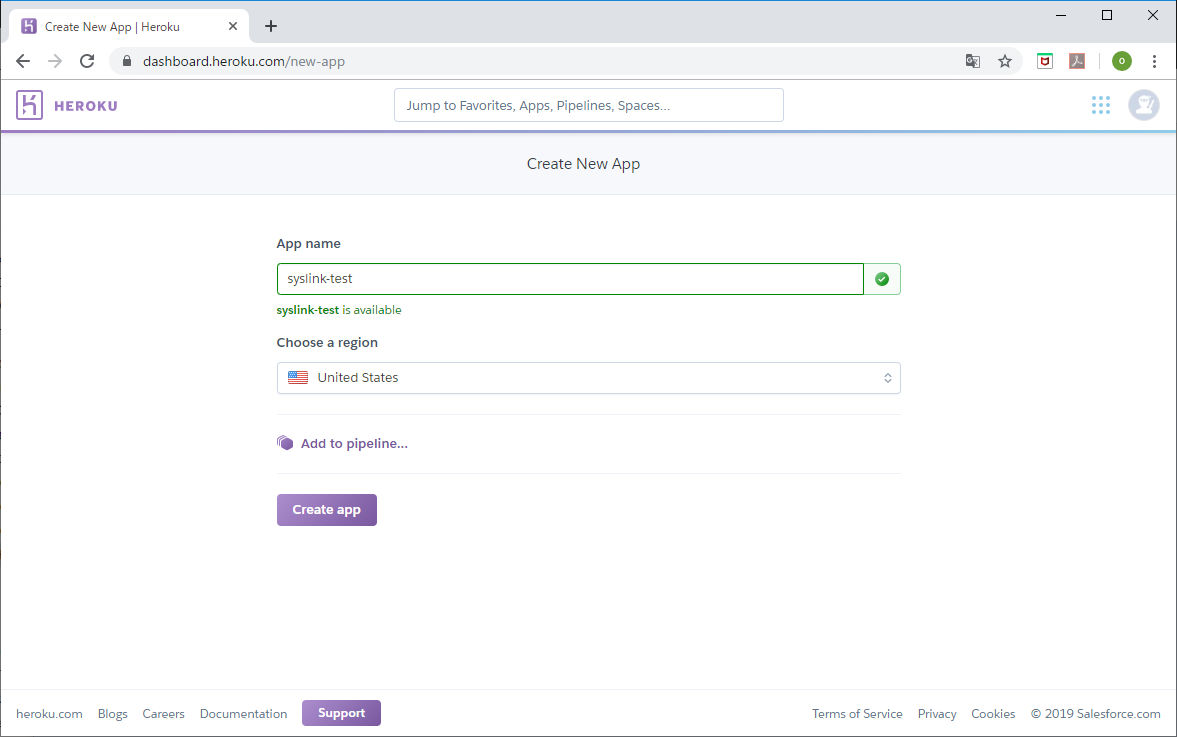Click the pipeline hexagon icon
The image size is (1177, 737).
tap(284, 443)
